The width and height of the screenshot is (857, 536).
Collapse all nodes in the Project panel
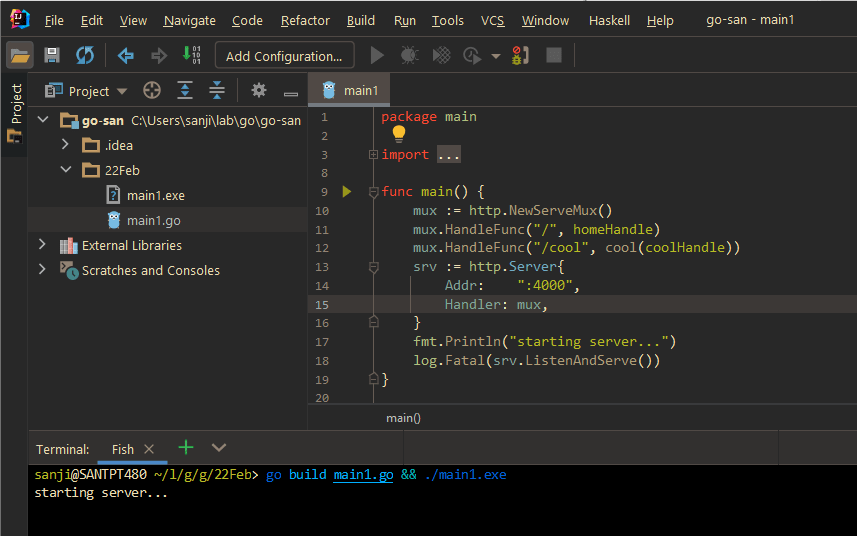(x=217, y=91)
